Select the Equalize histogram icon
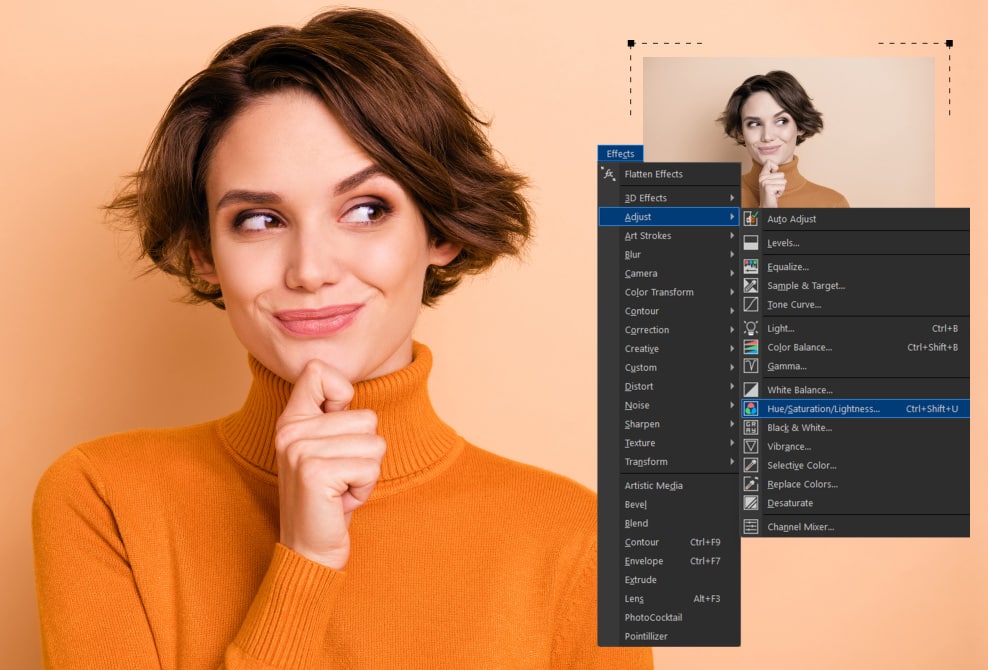Viewport: 988px width, 670px height. click(751, 267)
